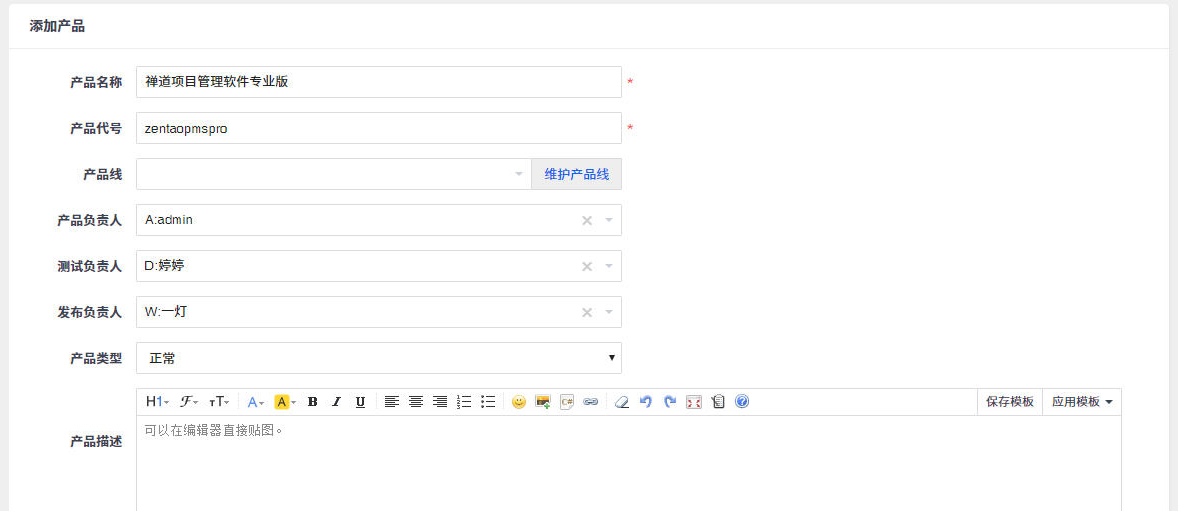This screenshot has width=1178, height=511.
Task: Click the 产品名称 input field
Action: (x=379, y=82)
